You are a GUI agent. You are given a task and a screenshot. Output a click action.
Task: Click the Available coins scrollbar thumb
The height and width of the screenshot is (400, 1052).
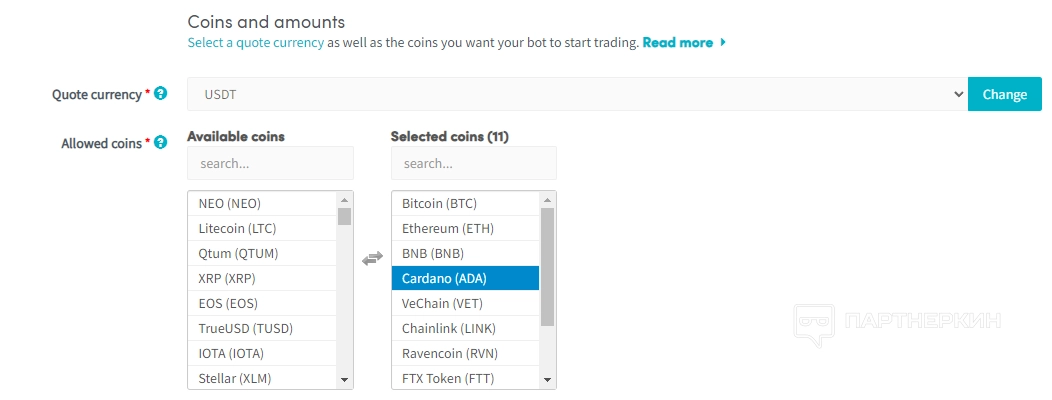pos(344,216)
